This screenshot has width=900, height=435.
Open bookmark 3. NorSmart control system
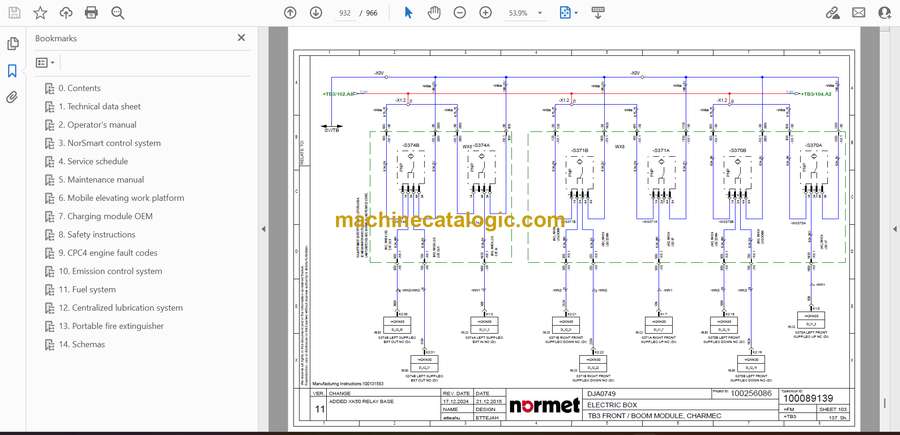tap(110, 143)
